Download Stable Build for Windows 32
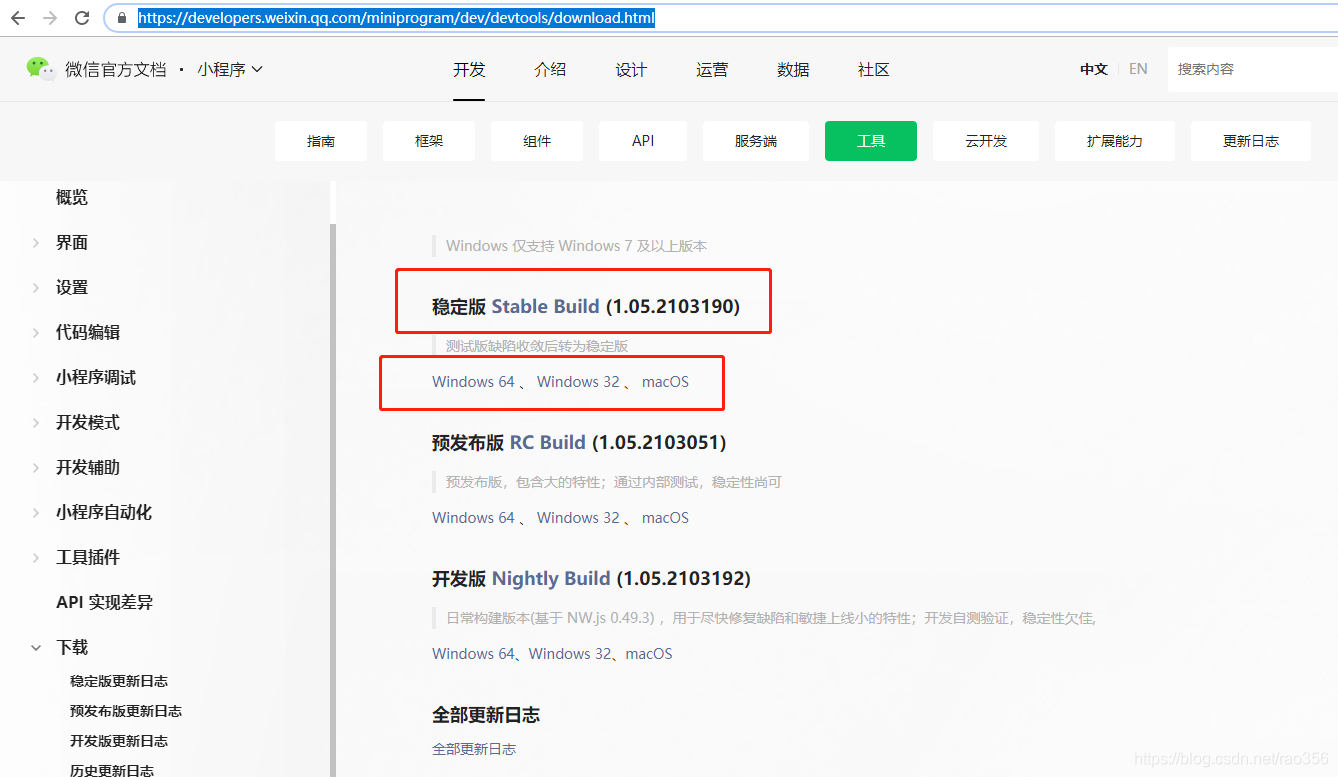This screenshot has height=777, width=1338. click(x=578, y=382)
